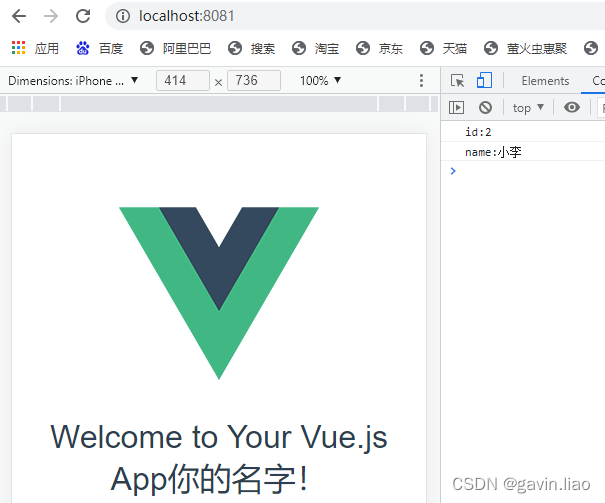
Task: Click the Vue logo image
Action: (219, 293)
